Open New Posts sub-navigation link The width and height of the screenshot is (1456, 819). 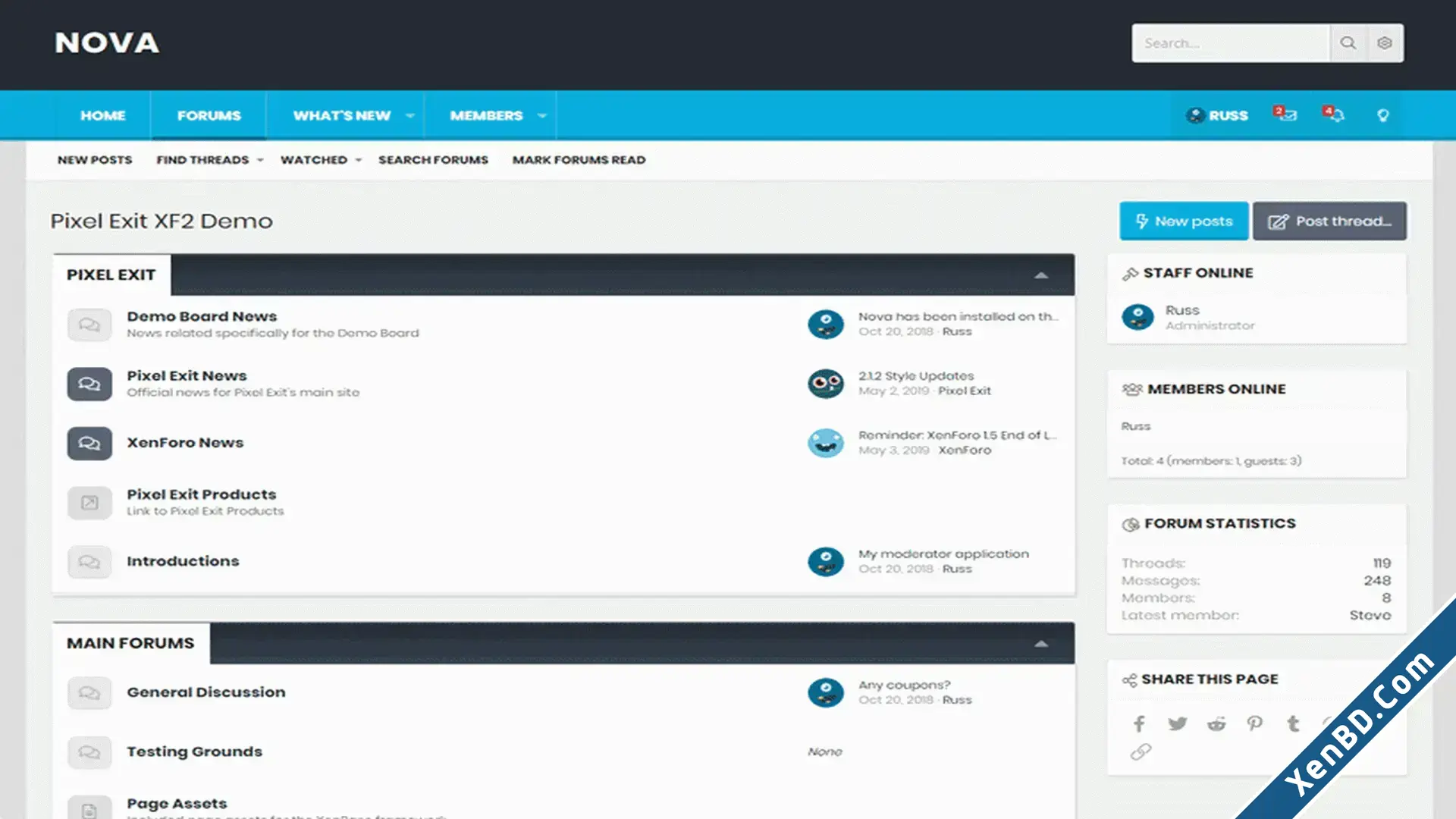click(x=95, y=160)
